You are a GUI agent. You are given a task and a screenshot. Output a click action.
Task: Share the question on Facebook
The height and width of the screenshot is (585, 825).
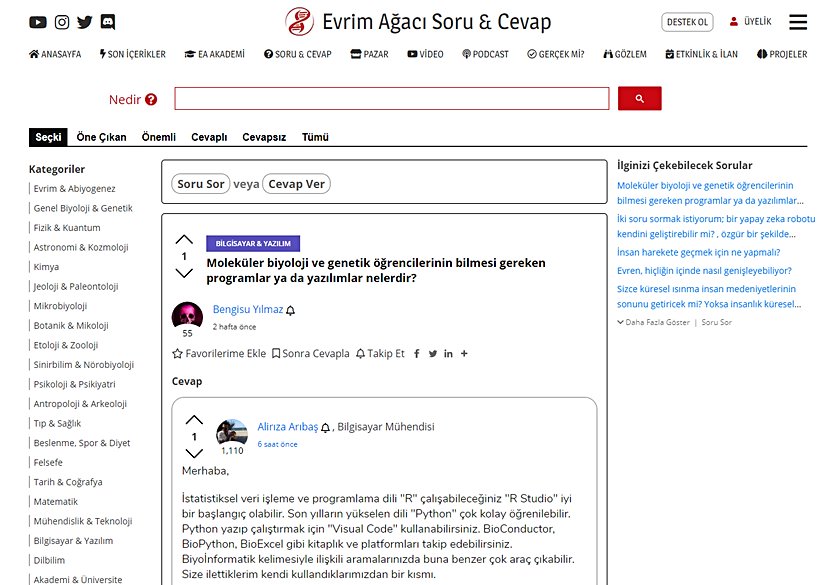[x=416, y=354]
